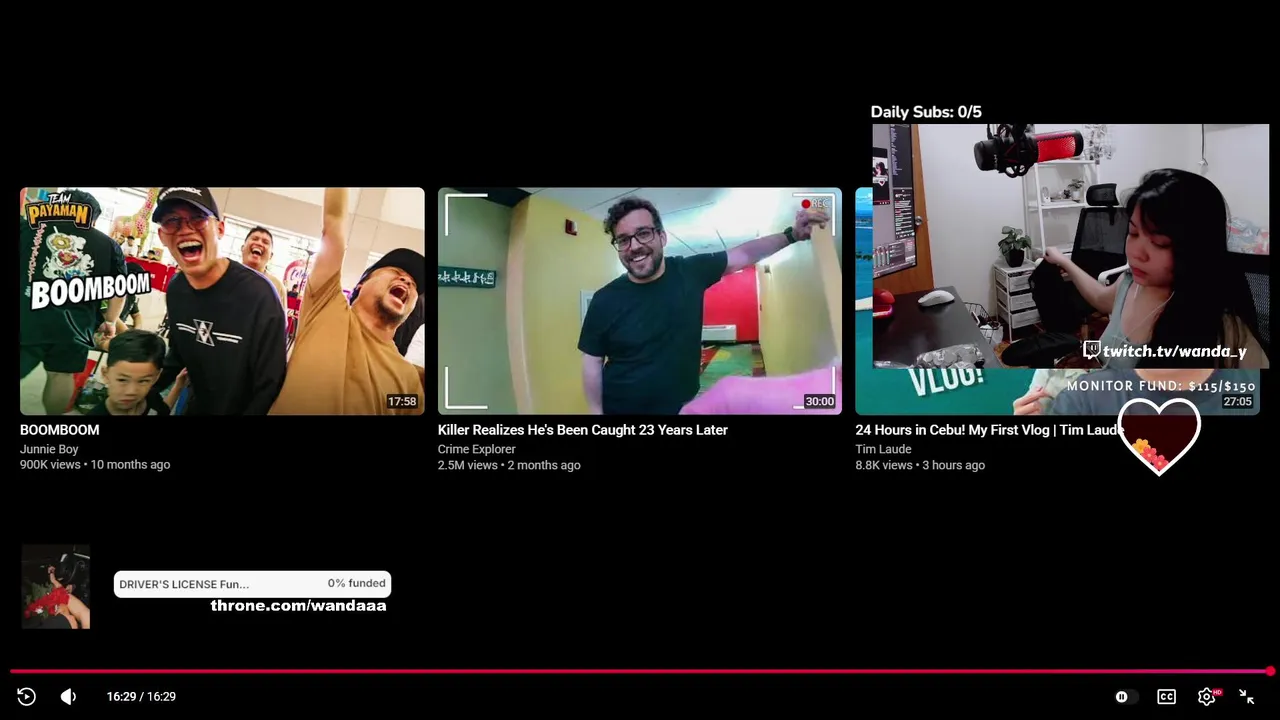Mute audio with the speaker icon
The width and height of the screenshot is (1280, 720).
click(x=68, y=697)
